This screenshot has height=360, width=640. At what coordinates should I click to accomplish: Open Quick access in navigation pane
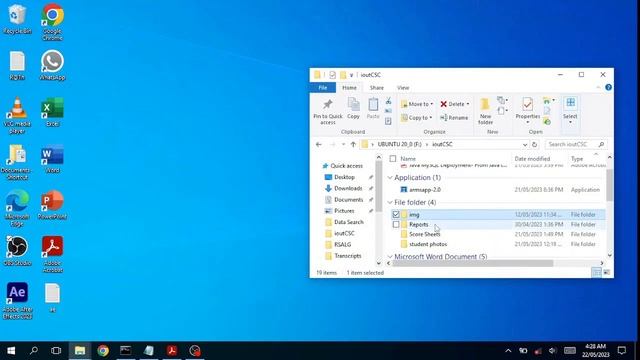346,166
